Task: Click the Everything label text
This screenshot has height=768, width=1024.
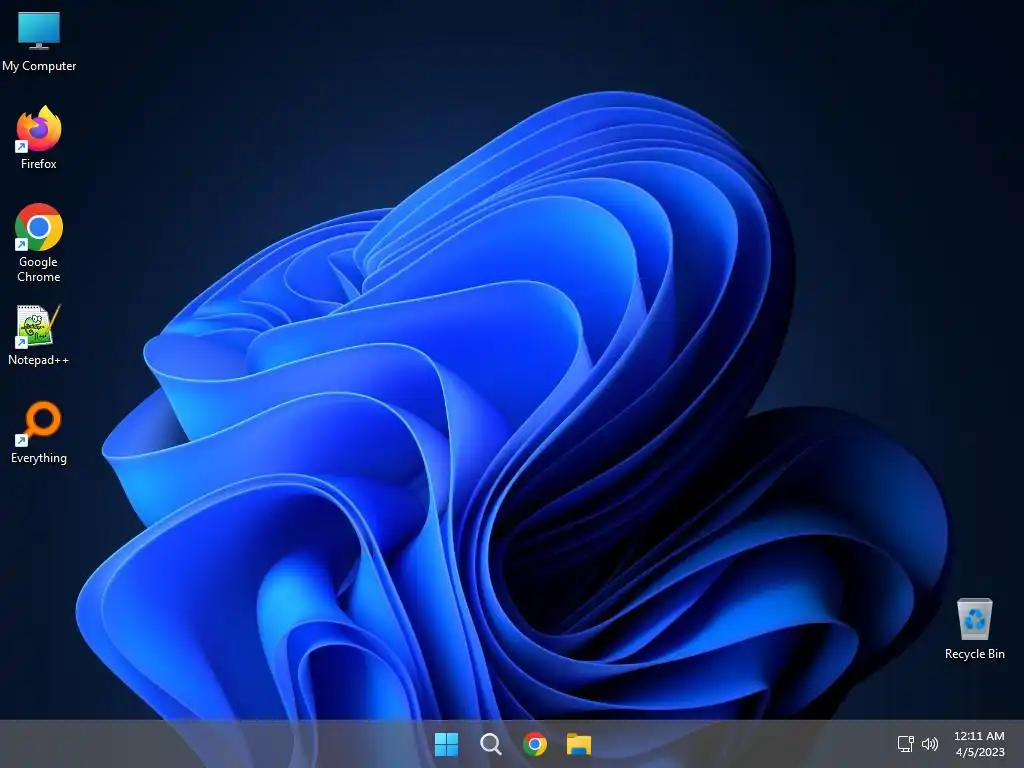Action: tap(39, 458)
